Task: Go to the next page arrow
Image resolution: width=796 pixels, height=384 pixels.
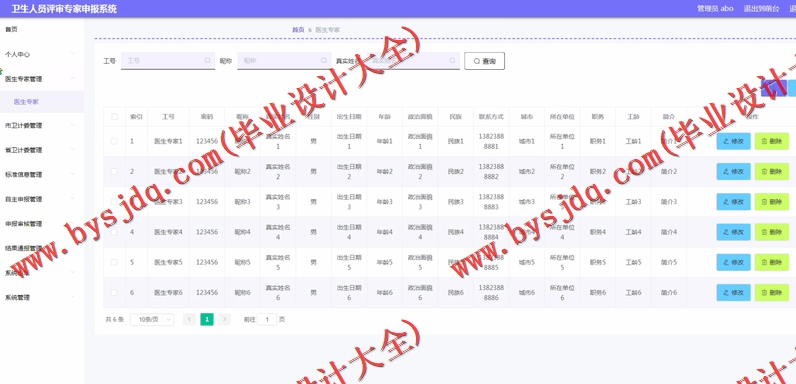Action: [x=224, y=319]
